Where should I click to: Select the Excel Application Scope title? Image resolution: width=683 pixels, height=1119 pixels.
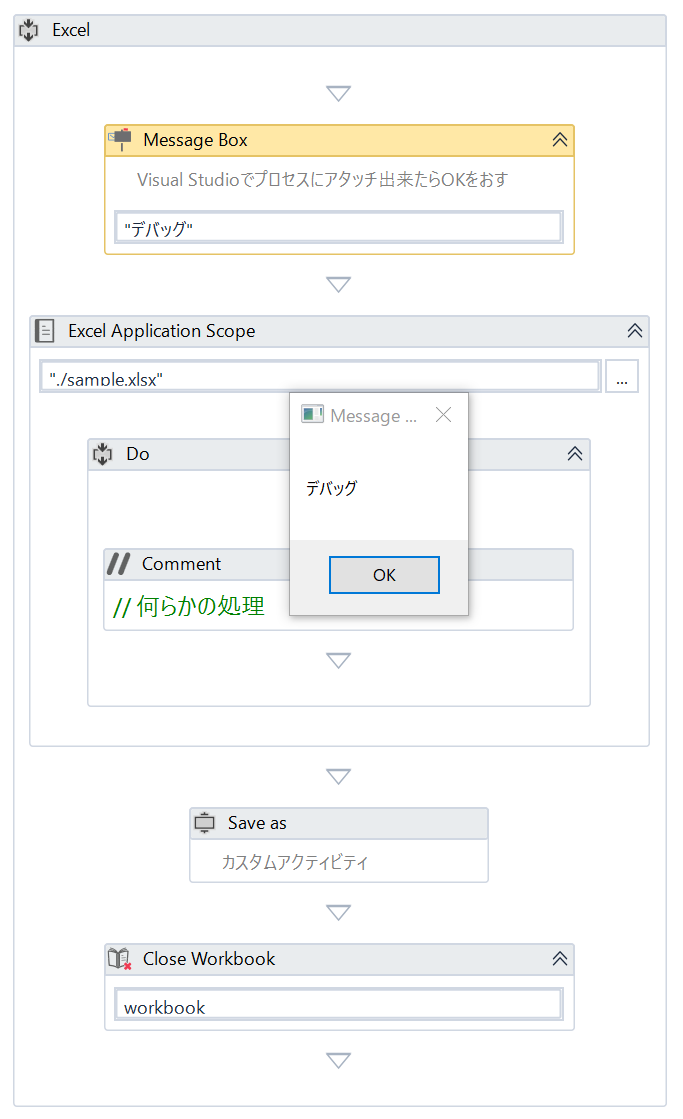pyautogui.click(x=162, y=331)
